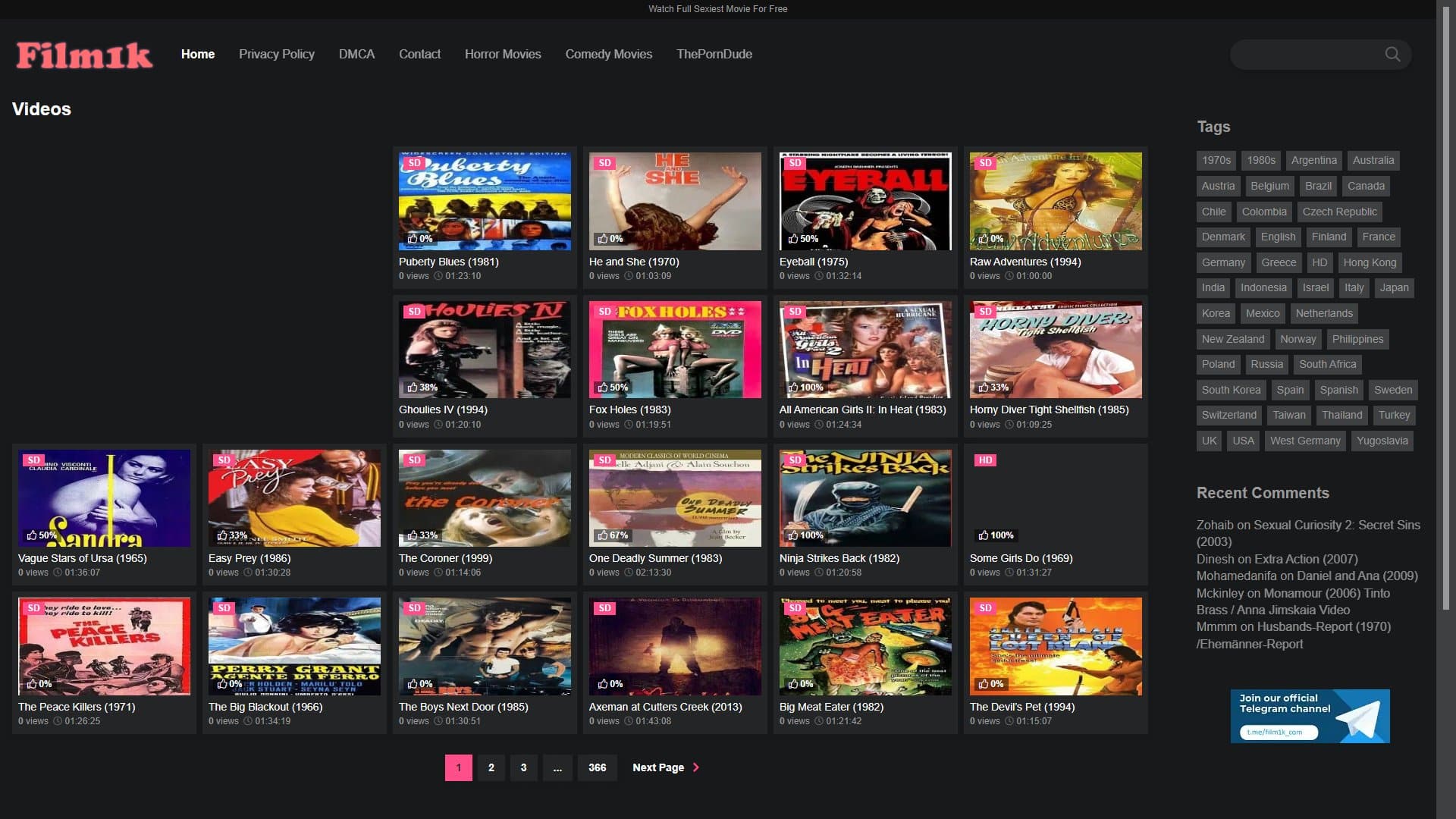Screen dimensions: 1456x819
Task: Click the HD badge on Some Girls Do
Action: [x=985, y=460]
